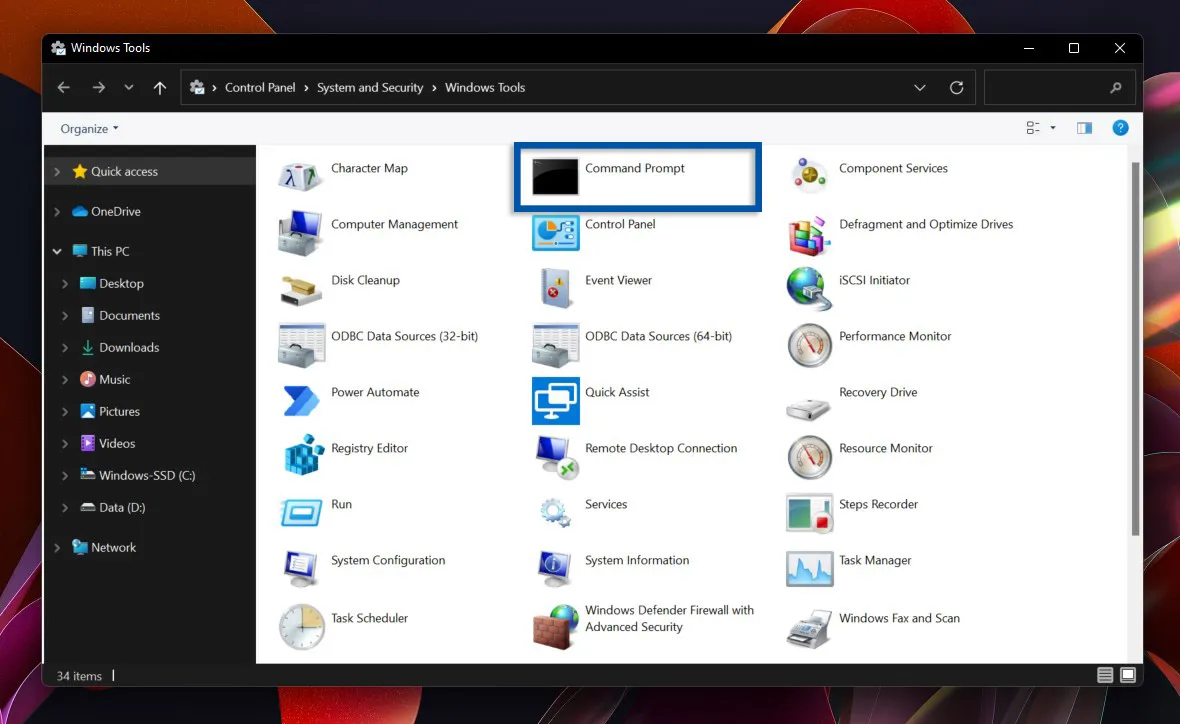Image resolution: width=1180 pixels, height=724 pixels.
Task: Open the Help question mark button
Action: pyautogui.click(x=1120, y=127)
